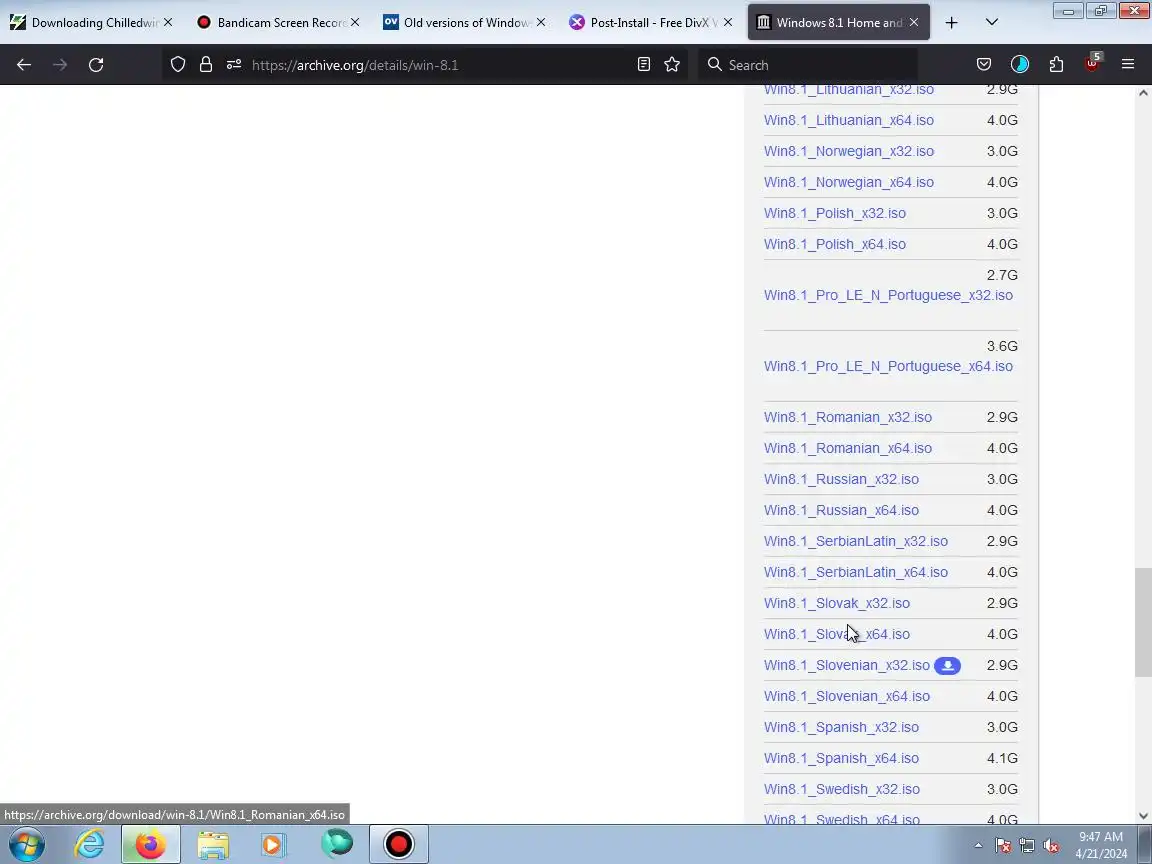The width and height of the screenshot is (1152, 864).
Task: Open the taskbar clock and date
Action: [1101, 845]
